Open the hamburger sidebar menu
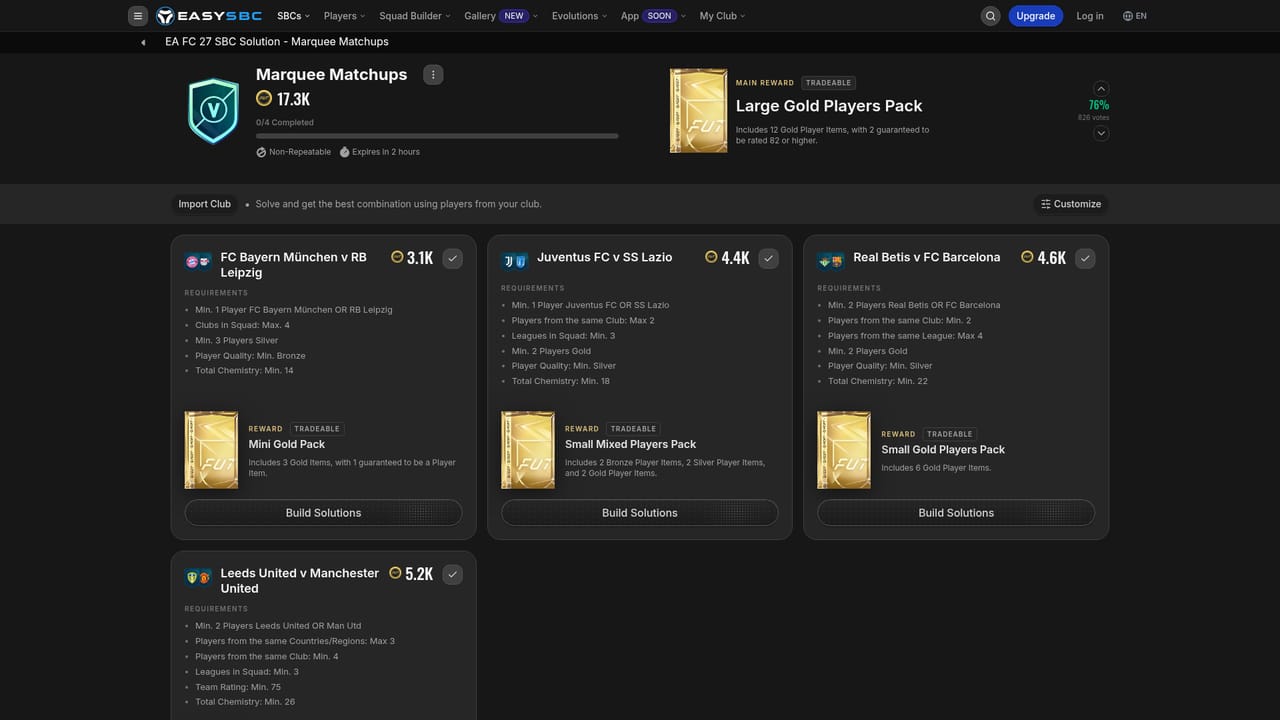This screenshot has height=720, width=1280. coord(138,16)
